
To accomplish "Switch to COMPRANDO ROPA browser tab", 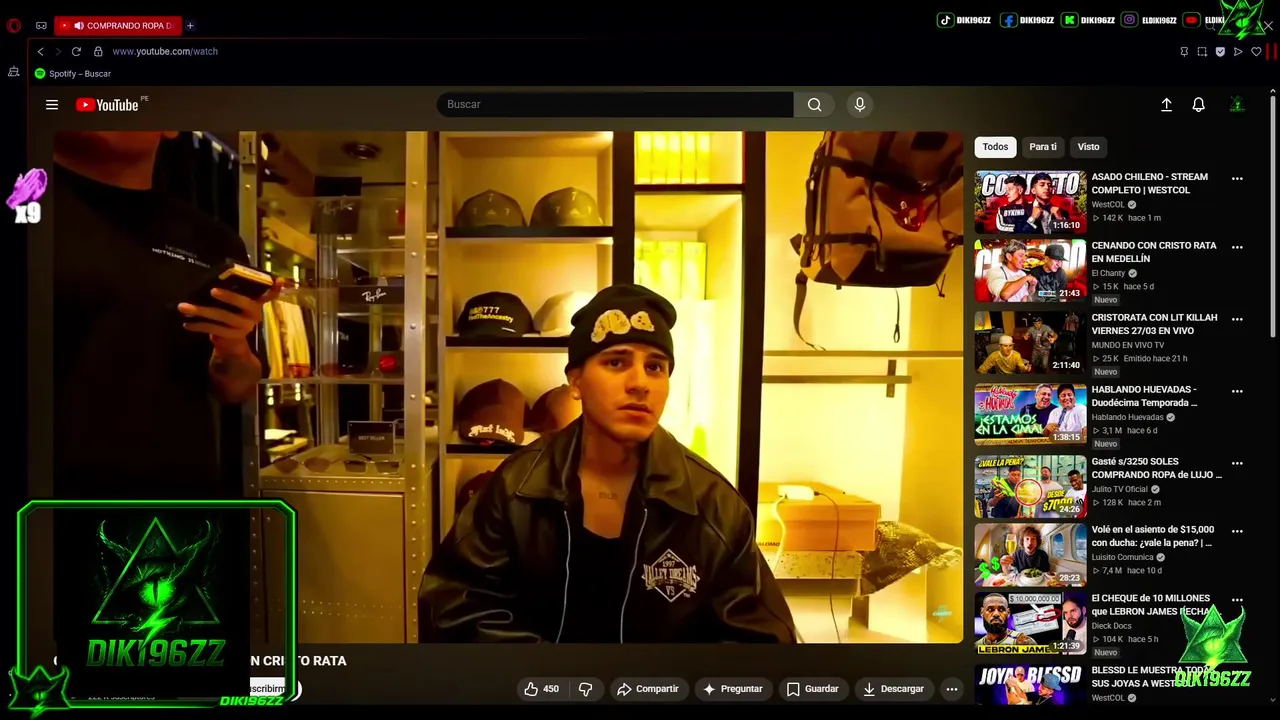I will tap(119, 25).
